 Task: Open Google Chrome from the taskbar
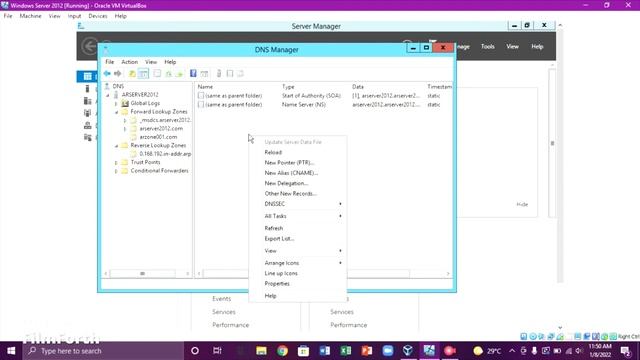pyautogui.click(x=282, y=351)
